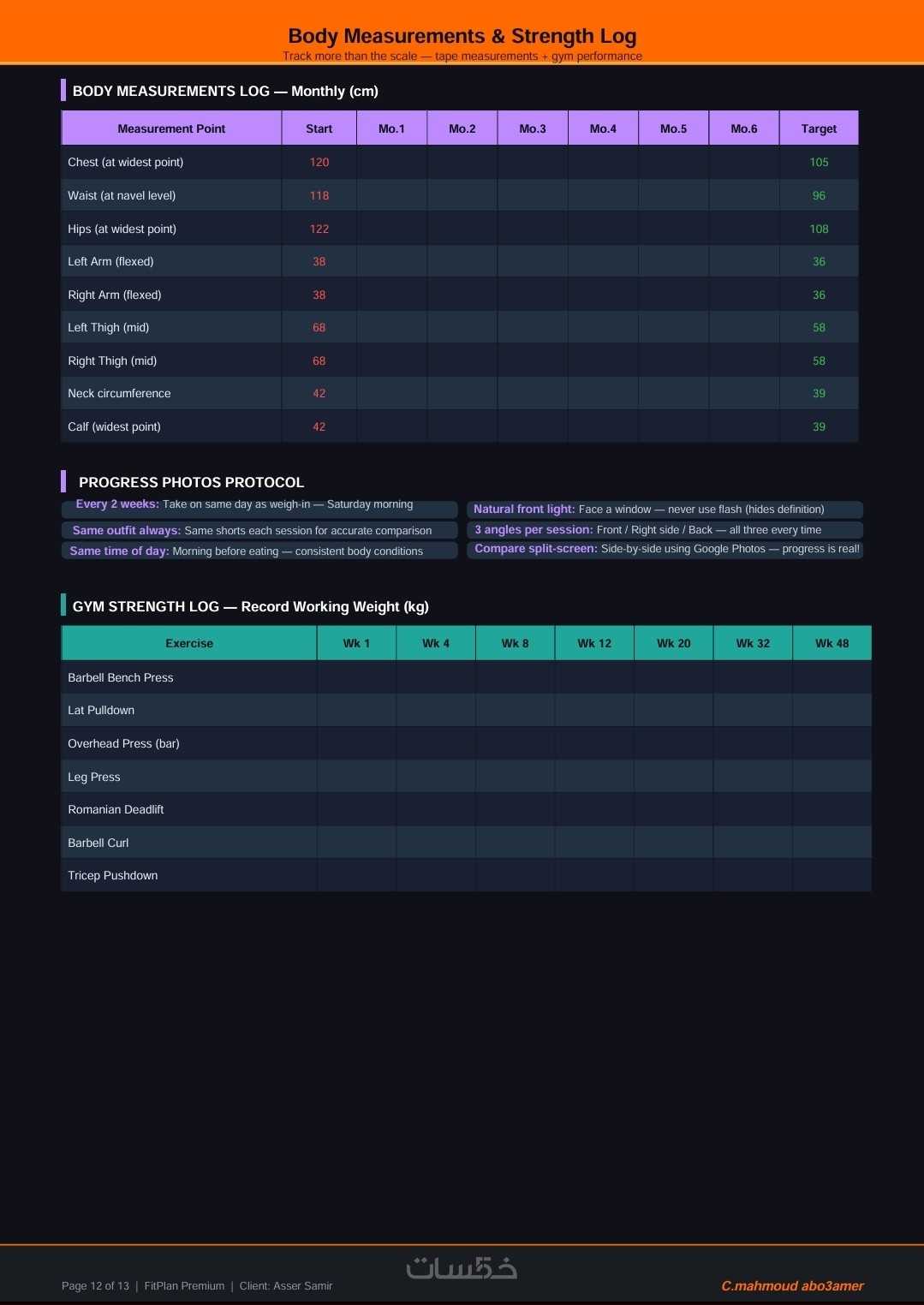Screen dimensions: 924x1305
Task: Click the C.mahmoud abo3amer author signature
Action: (x=792, y=1285)
